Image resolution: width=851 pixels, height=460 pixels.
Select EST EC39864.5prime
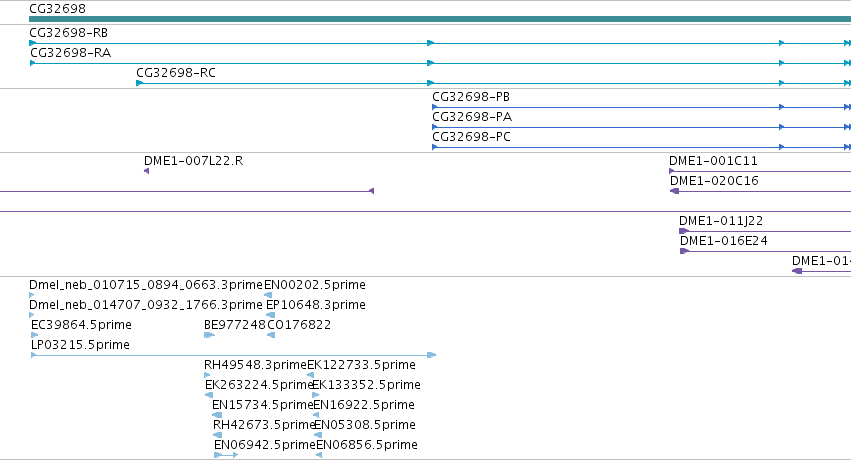81,325
